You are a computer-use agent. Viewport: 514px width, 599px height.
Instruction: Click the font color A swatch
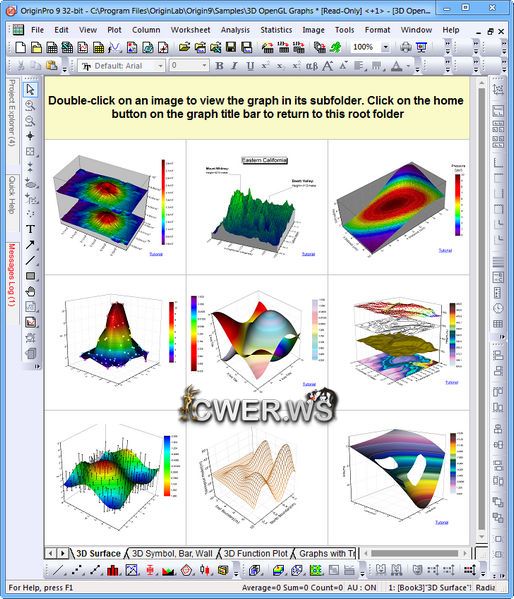coord(397,66)
